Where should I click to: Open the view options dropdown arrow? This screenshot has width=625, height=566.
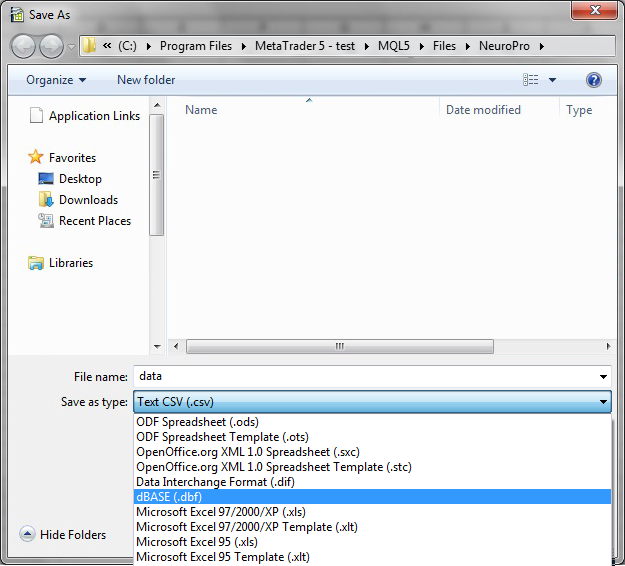(x=552, y=80)
